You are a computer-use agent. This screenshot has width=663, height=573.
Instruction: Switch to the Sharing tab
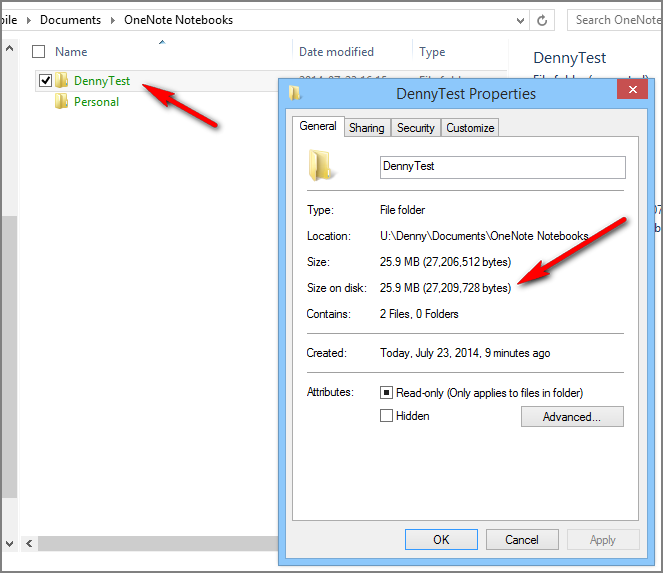366,128
